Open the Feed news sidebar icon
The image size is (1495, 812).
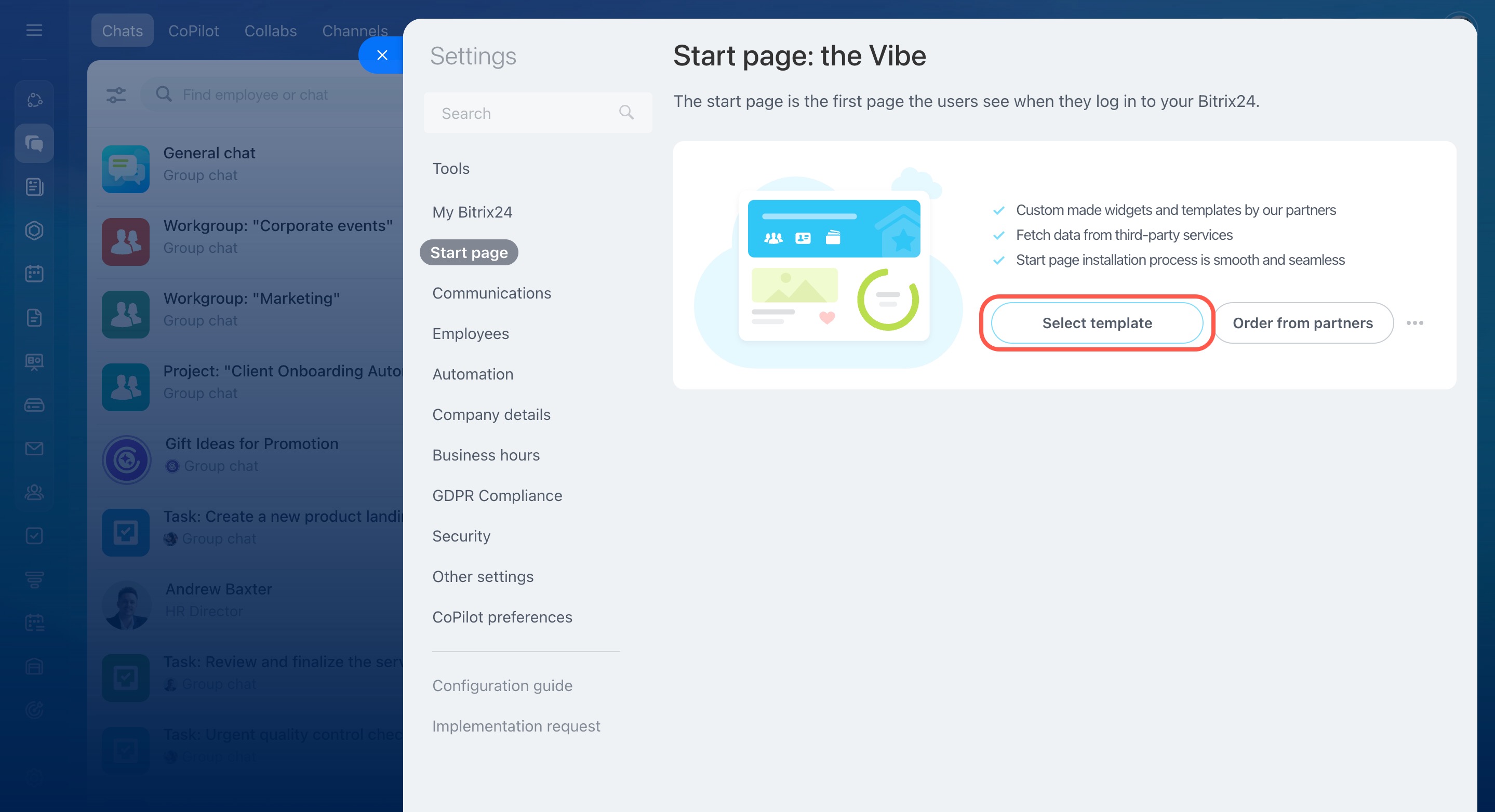tap(34, 187)
